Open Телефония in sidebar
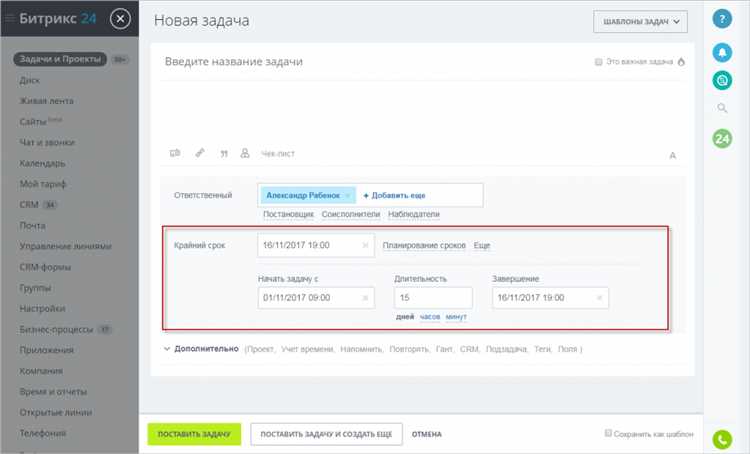 [x=43, y=433]
